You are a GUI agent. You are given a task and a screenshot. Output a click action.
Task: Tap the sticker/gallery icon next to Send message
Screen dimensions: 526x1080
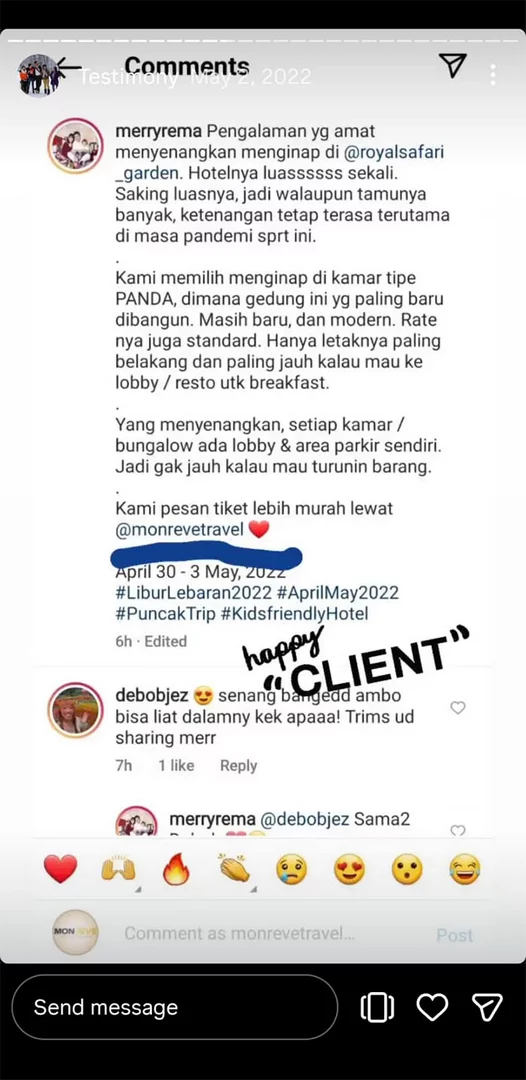click(377, 1008)
